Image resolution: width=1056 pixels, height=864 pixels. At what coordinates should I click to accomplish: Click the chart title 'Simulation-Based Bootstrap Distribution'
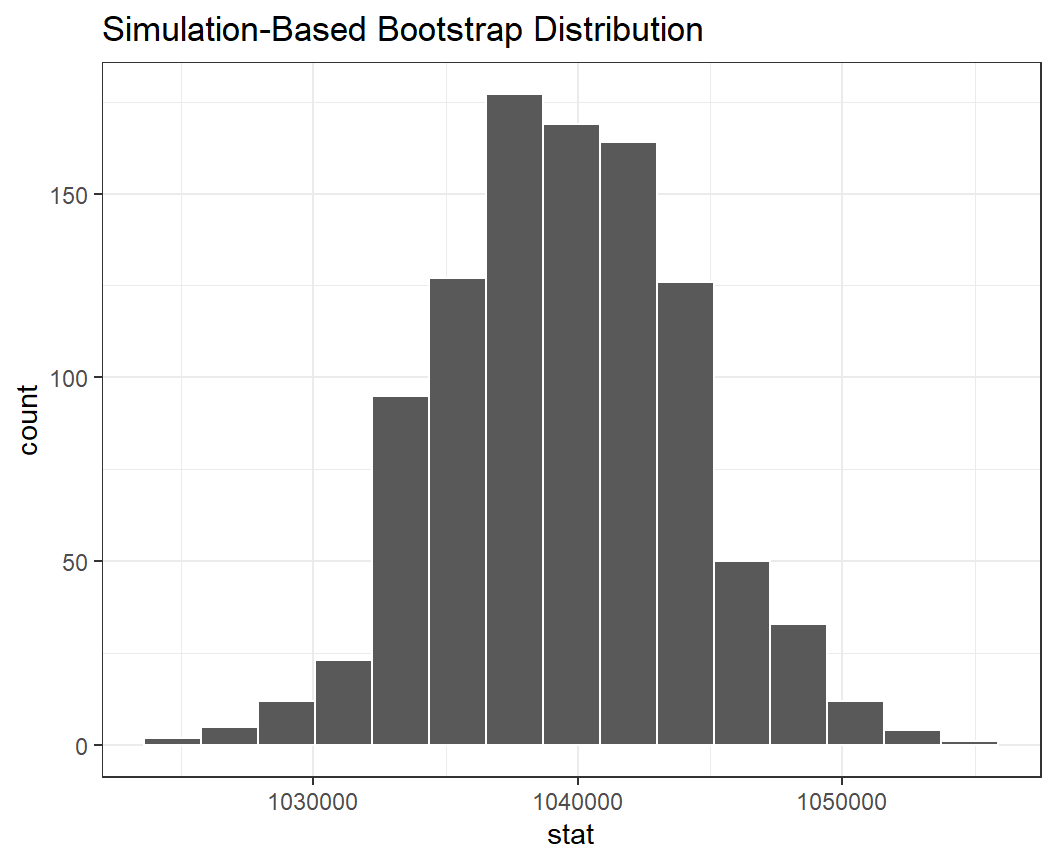(402, 30)
